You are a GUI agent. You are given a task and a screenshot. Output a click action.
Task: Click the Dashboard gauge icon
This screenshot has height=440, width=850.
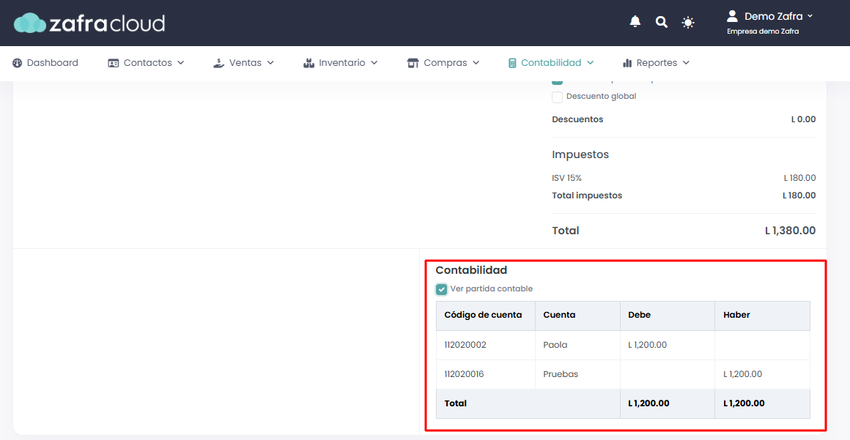pos(17,63)
